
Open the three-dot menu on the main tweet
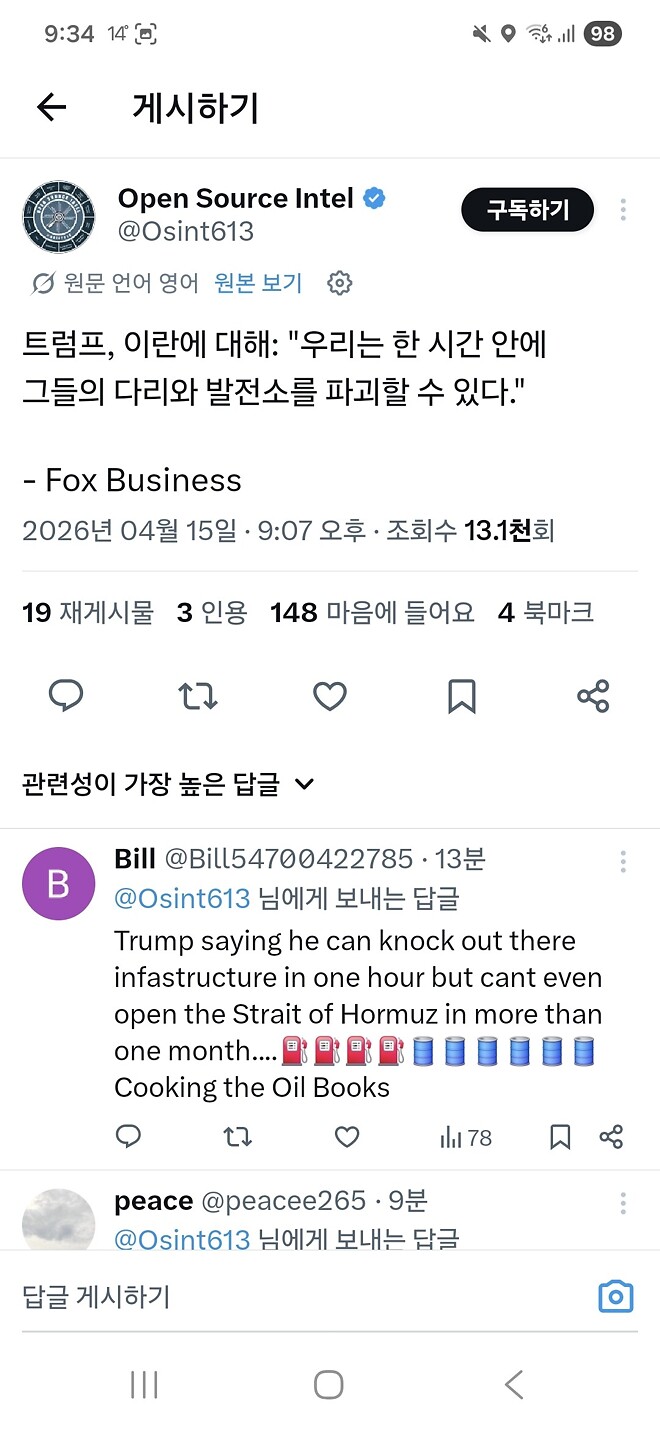pos(623,210)
